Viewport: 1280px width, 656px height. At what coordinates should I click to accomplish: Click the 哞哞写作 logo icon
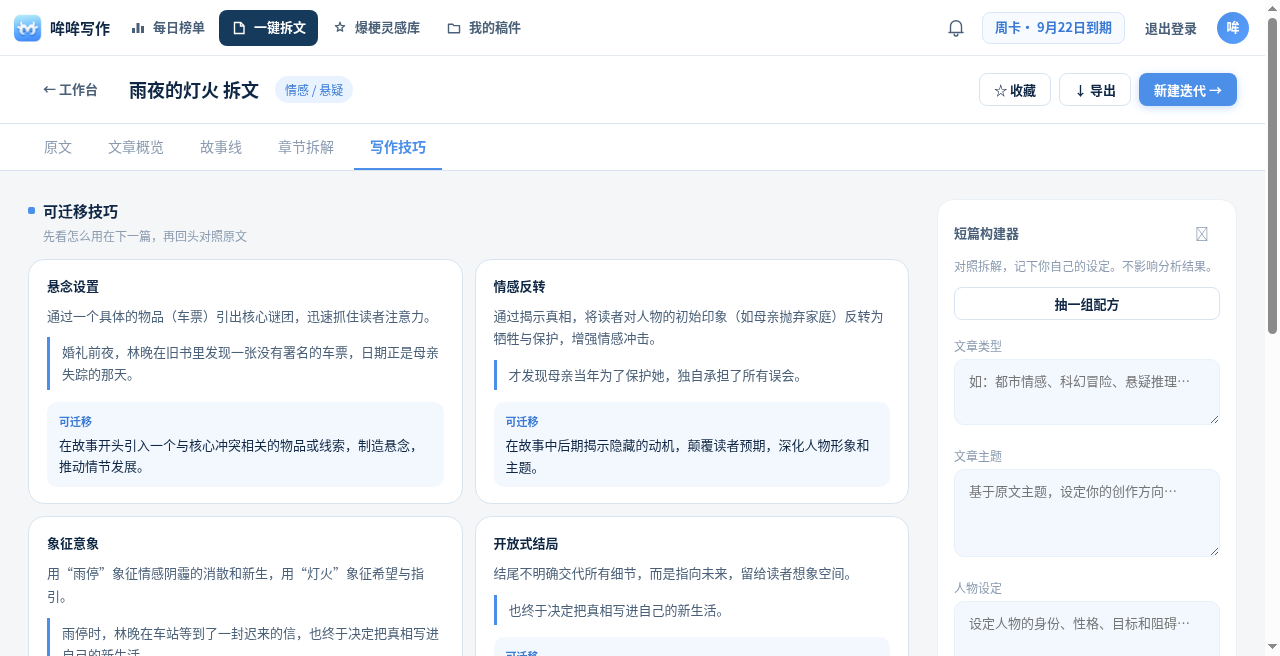28,28
